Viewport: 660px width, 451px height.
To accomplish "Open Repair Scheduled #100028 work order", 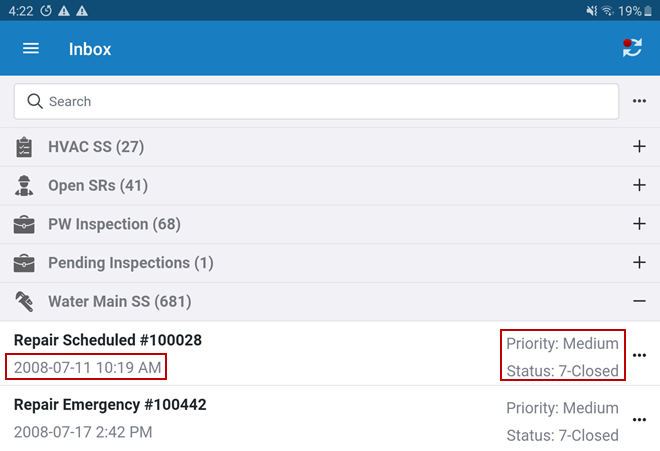I will pyautogui.click(x=108, y=341).
